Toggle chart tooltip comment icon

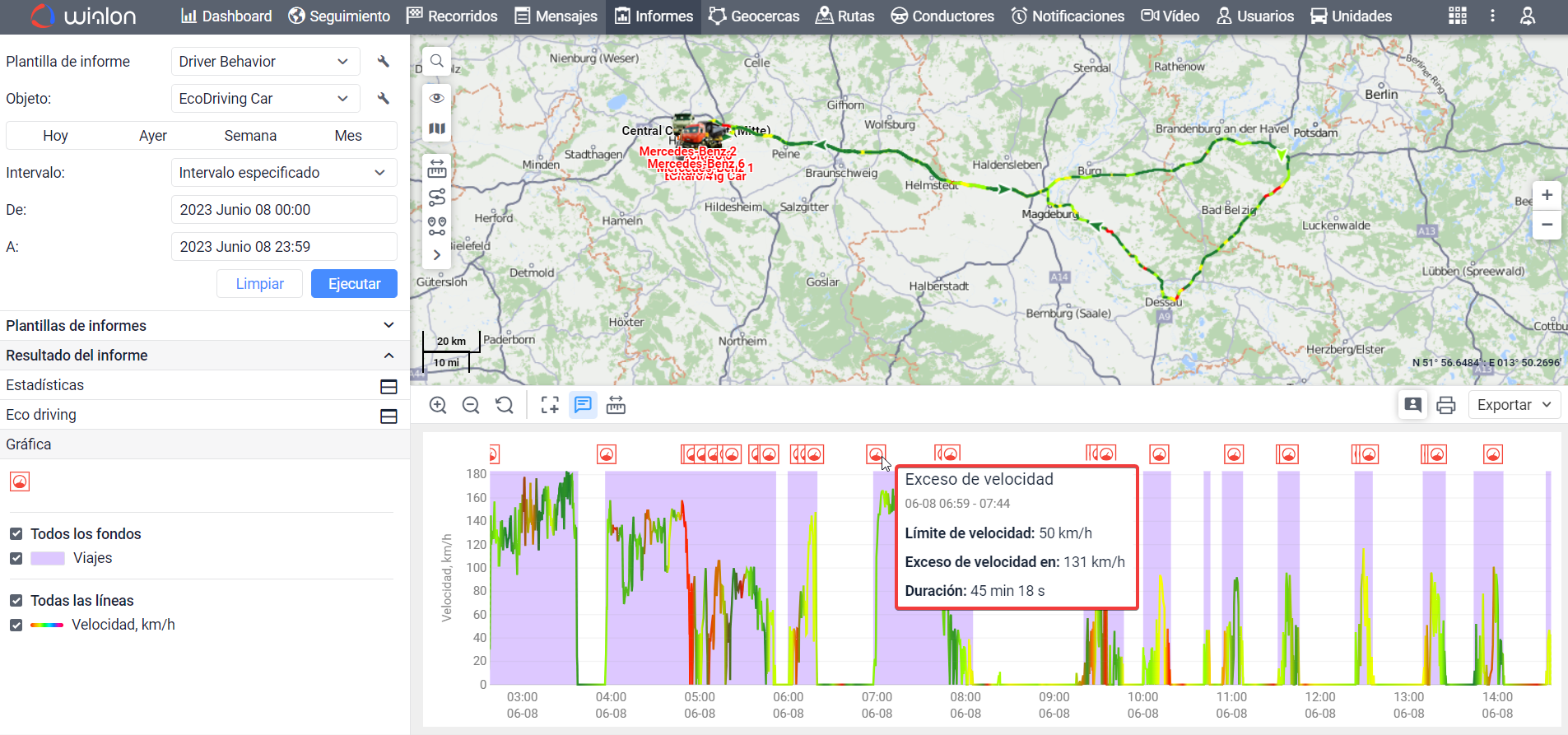tap(583, 405)
